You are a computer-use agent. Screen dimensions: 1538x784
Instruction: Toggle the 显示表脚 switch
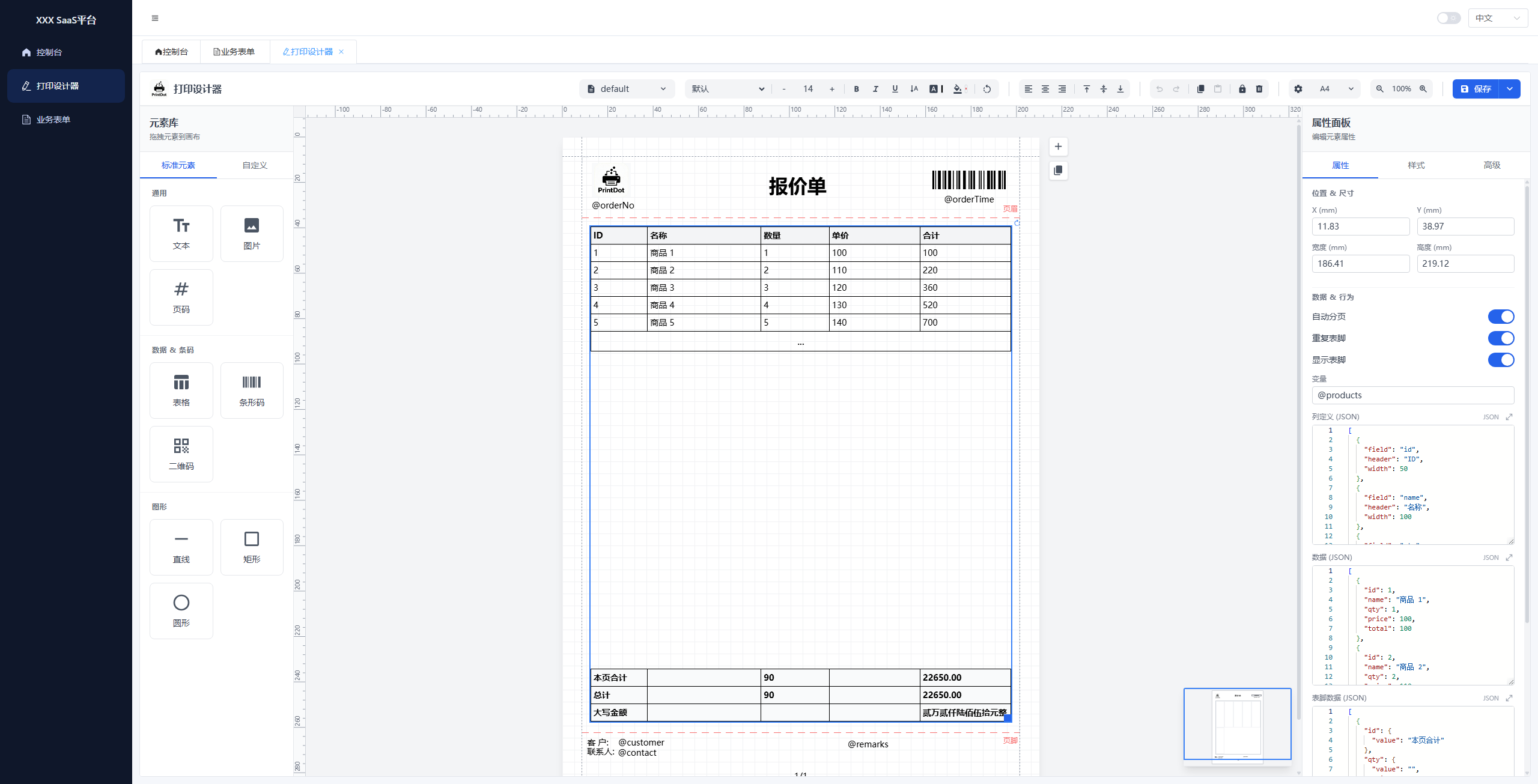(1500, 360)
